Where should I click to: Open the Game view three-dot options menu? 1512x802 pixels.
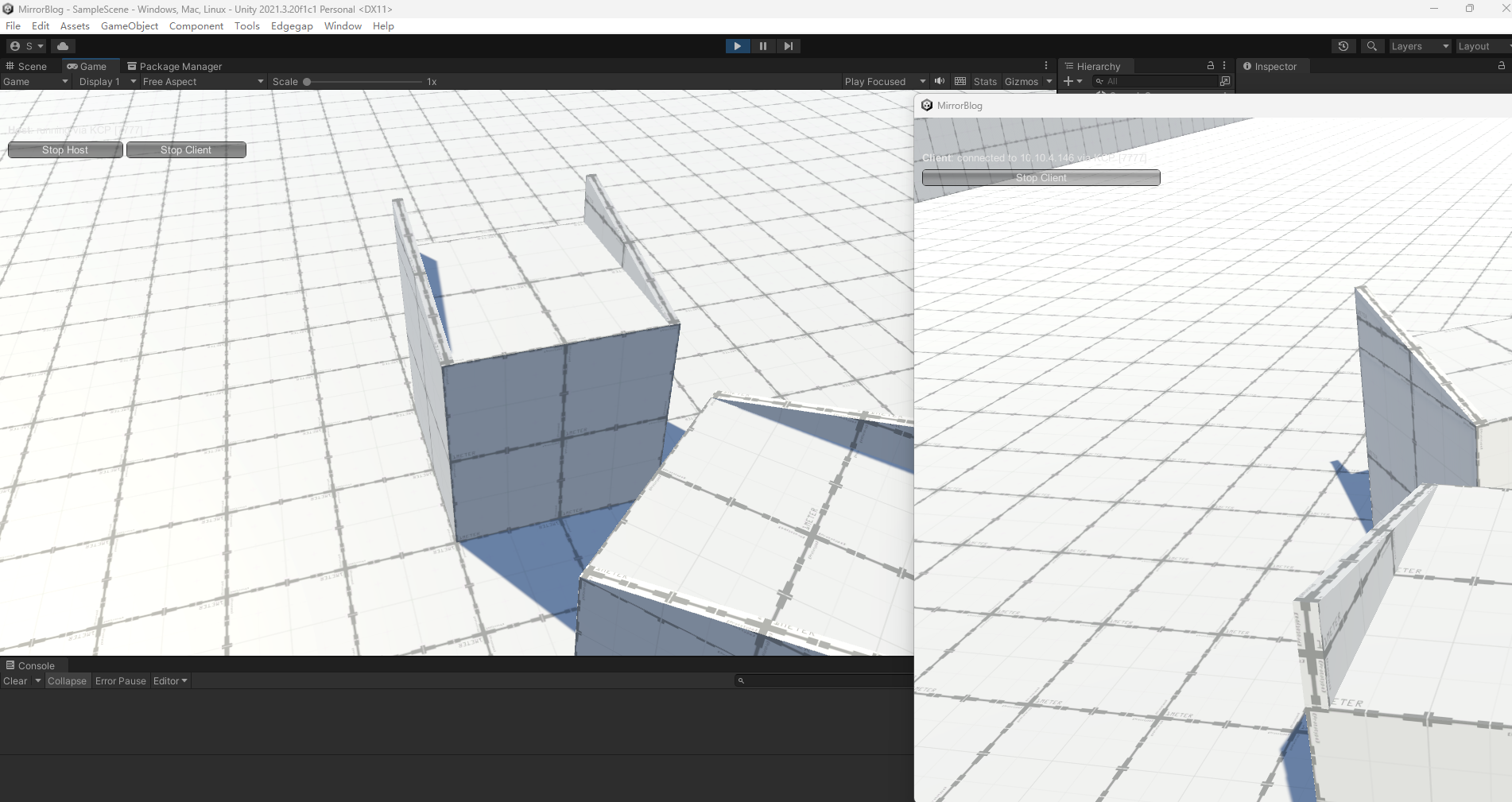point(1046,66)
